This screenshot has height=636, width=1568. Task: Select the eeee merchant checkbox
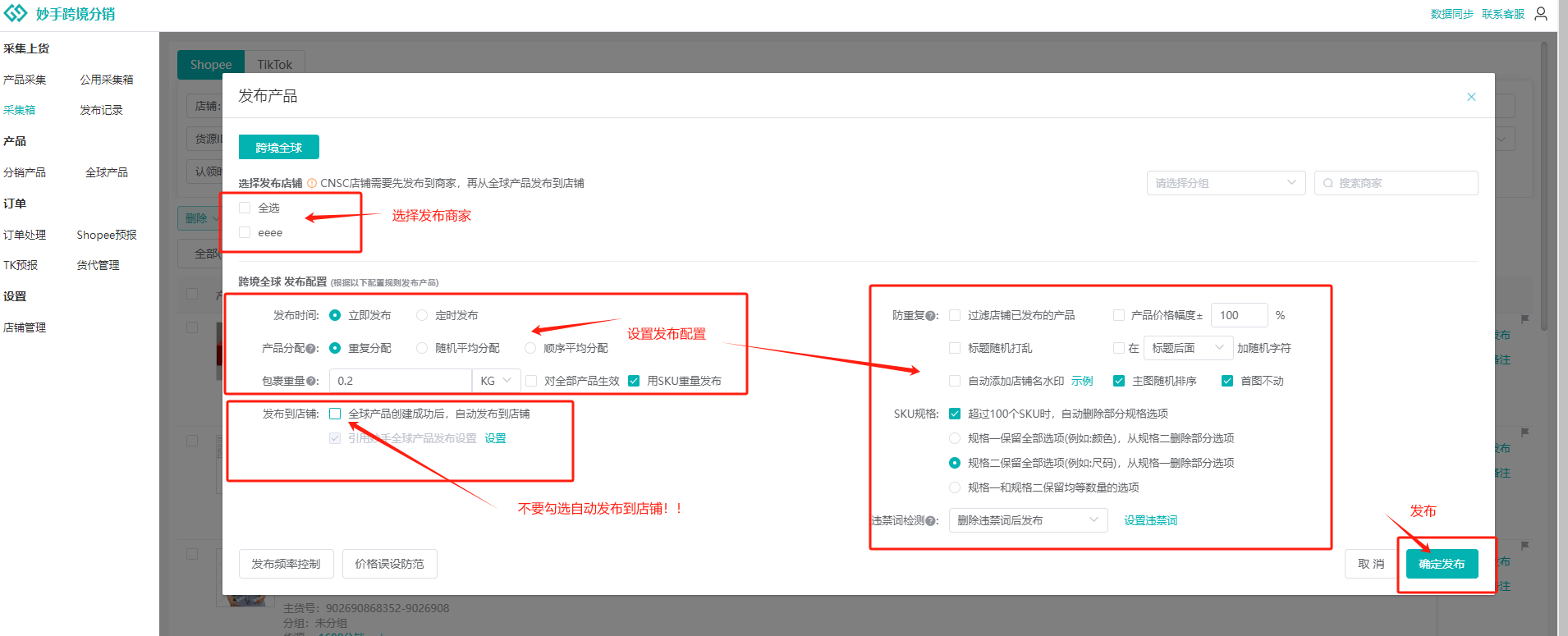coord(245,232)
